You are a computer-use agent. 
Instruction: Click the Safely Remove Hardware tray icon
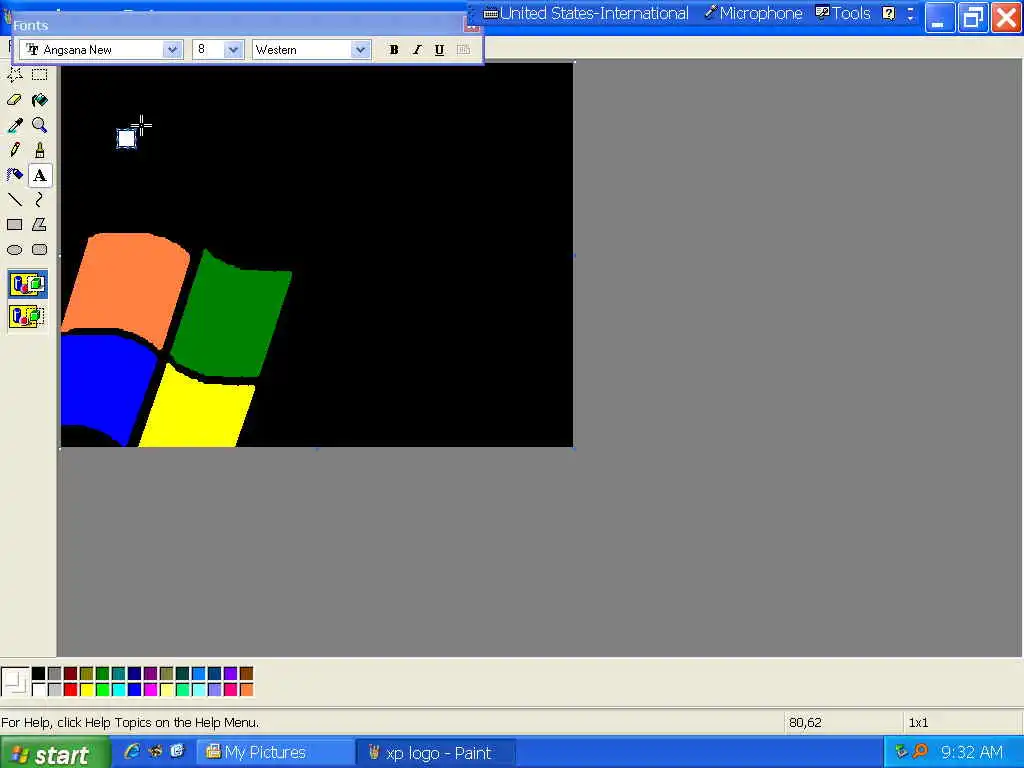point(901,752)
